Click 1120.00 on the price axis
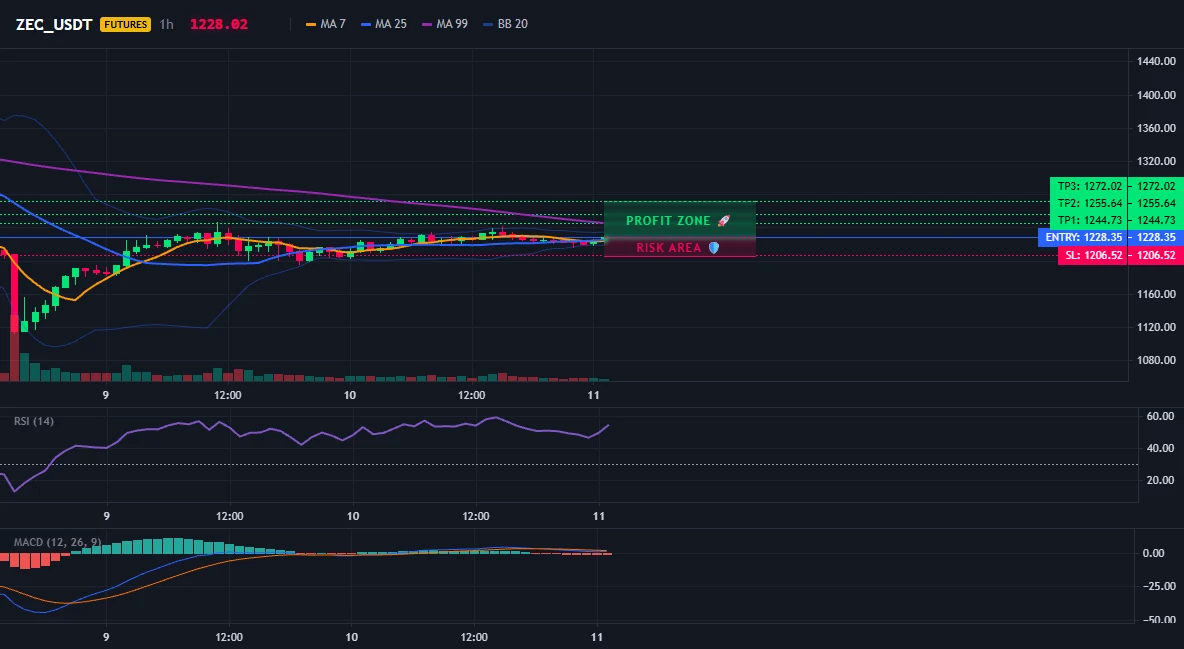This screenshot has height=649, width=1184. click(x=1156, y=327)
